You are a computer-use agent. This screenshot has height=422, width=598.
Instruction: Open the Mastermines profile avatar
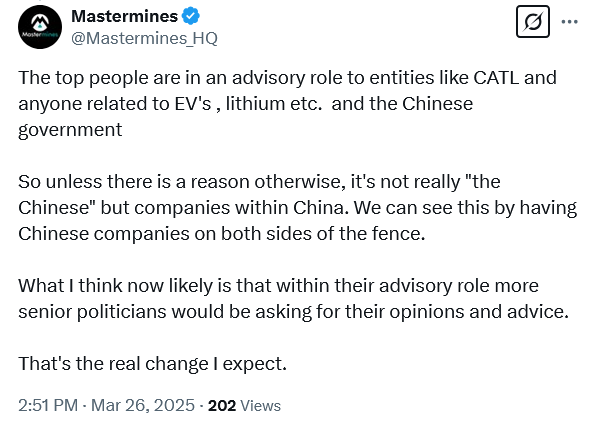point(40,27)
